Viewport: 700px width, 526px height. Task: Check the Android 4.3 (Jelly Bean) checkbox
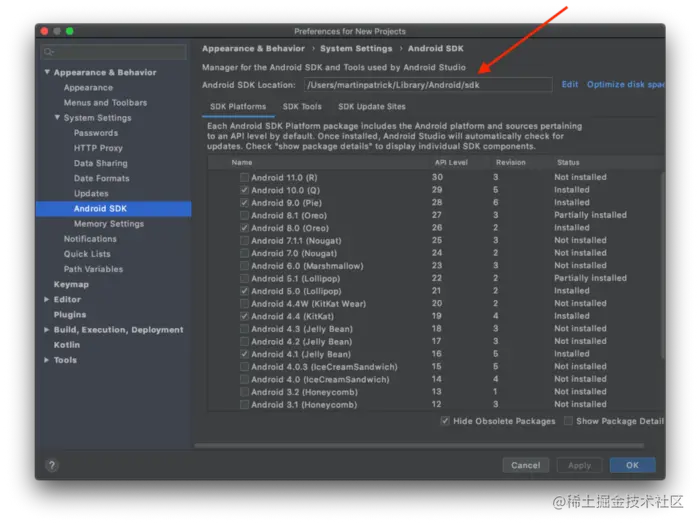point(244,329)
